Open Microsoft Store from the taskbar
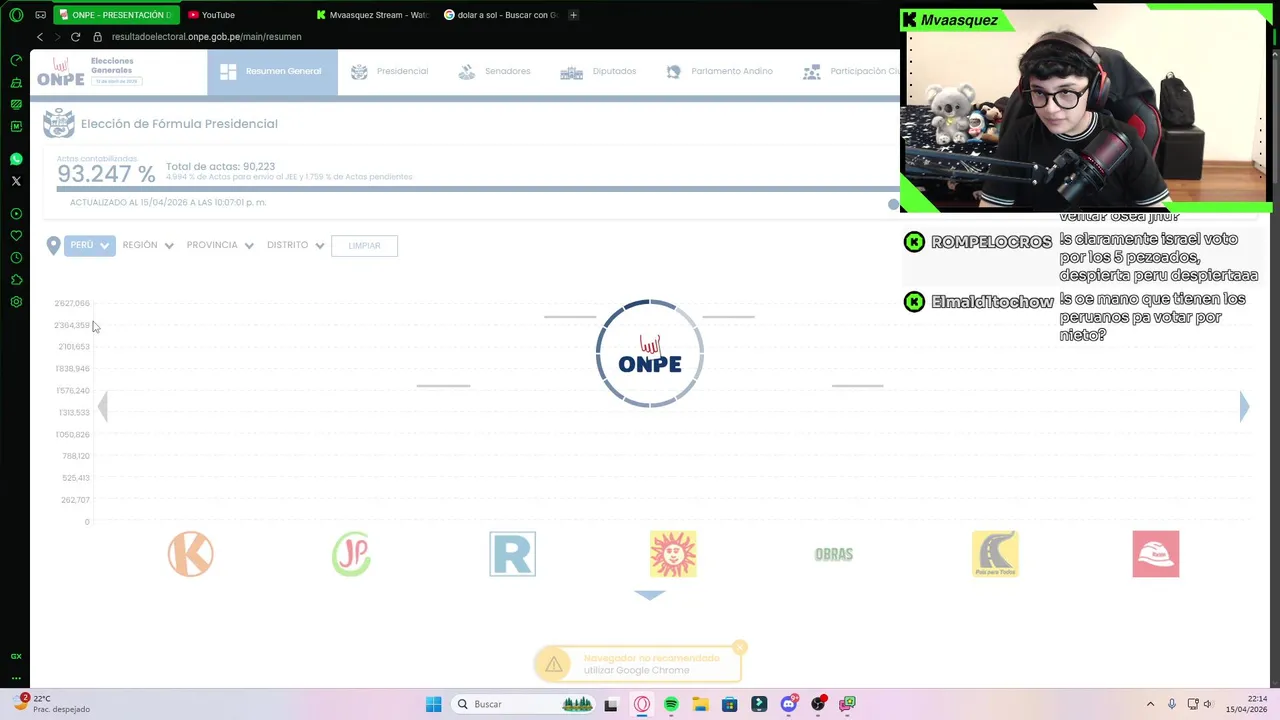 coord(730,704)
